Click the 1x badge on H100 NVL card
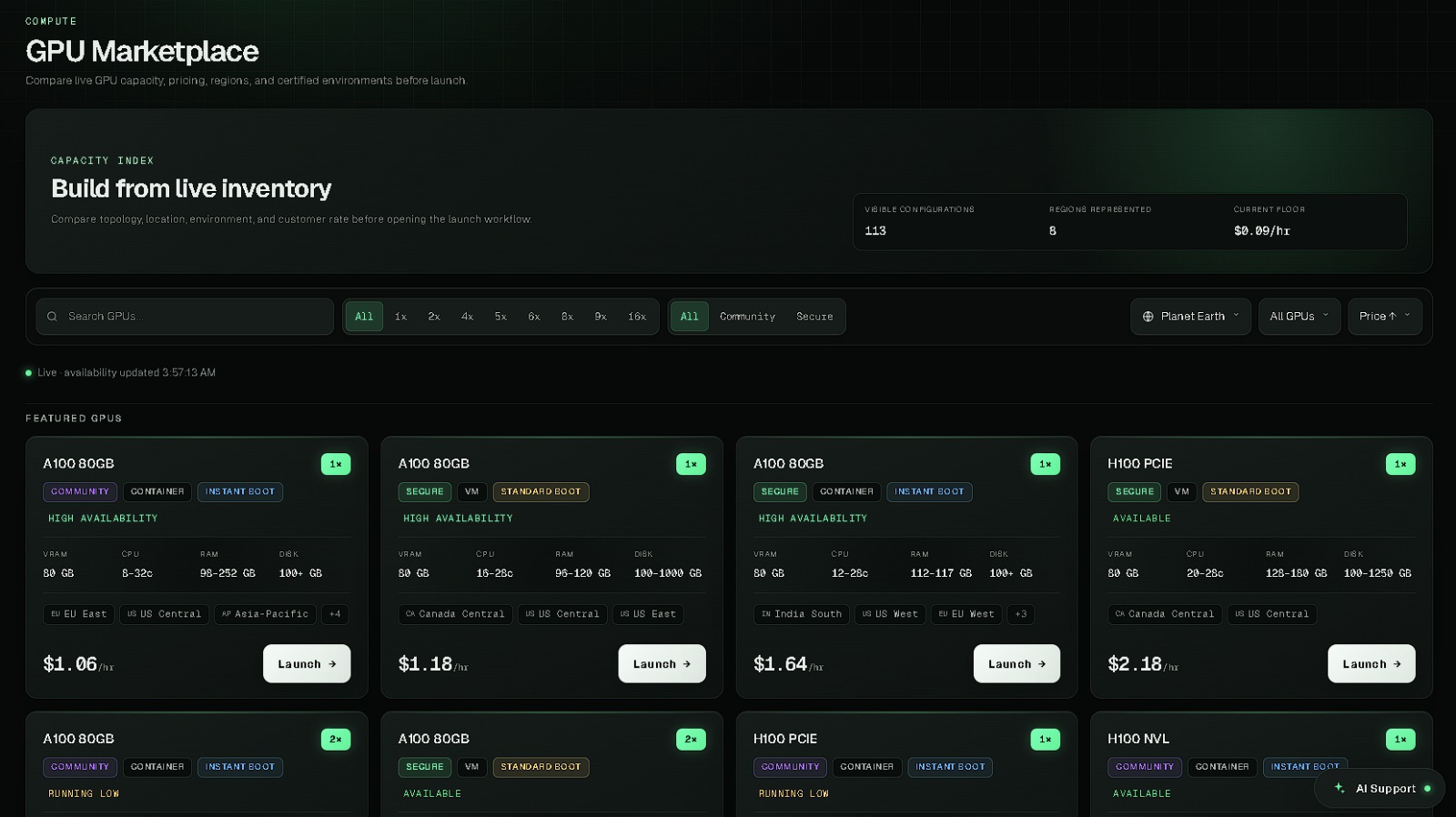 pyautogui.click(x=1400, y=739)
